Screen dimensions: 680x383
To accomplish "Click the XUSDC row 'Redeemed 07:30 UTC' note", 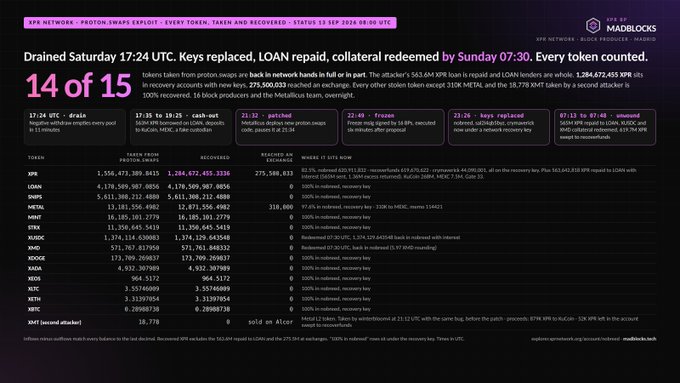I will 381,238.
